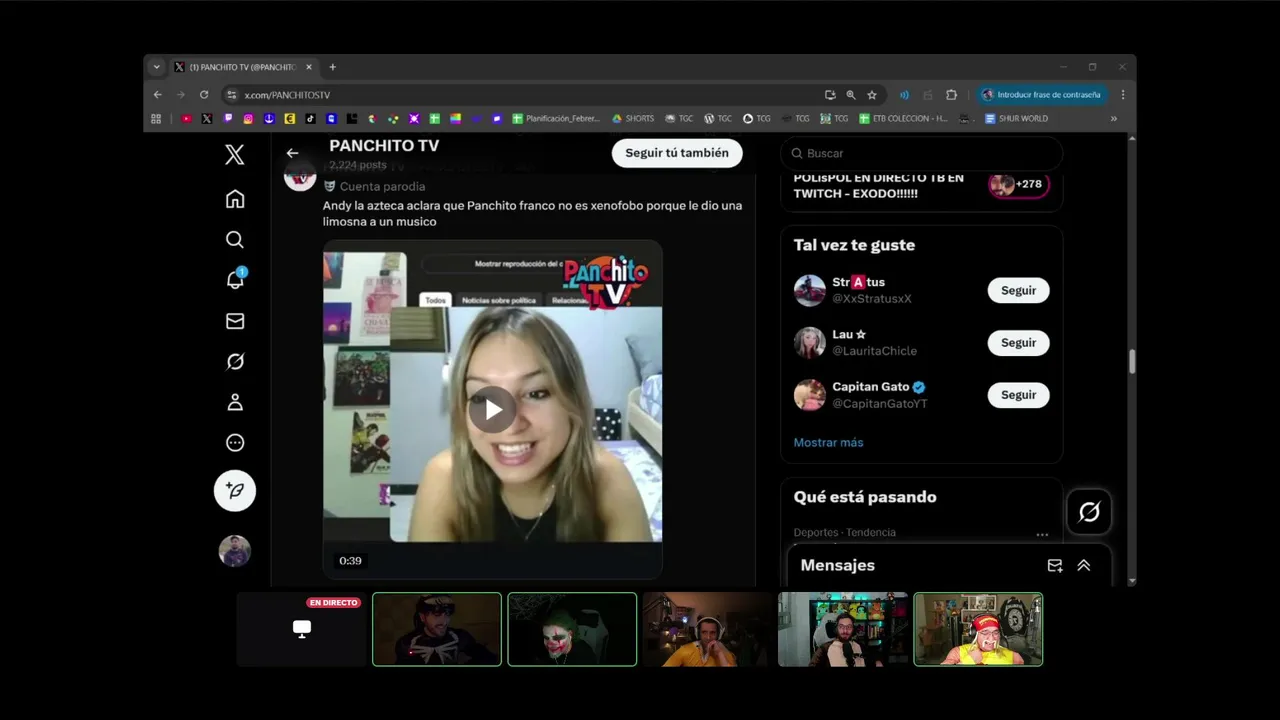
Task: Open the account avatar in sidebar
Action: coord(235,551)
